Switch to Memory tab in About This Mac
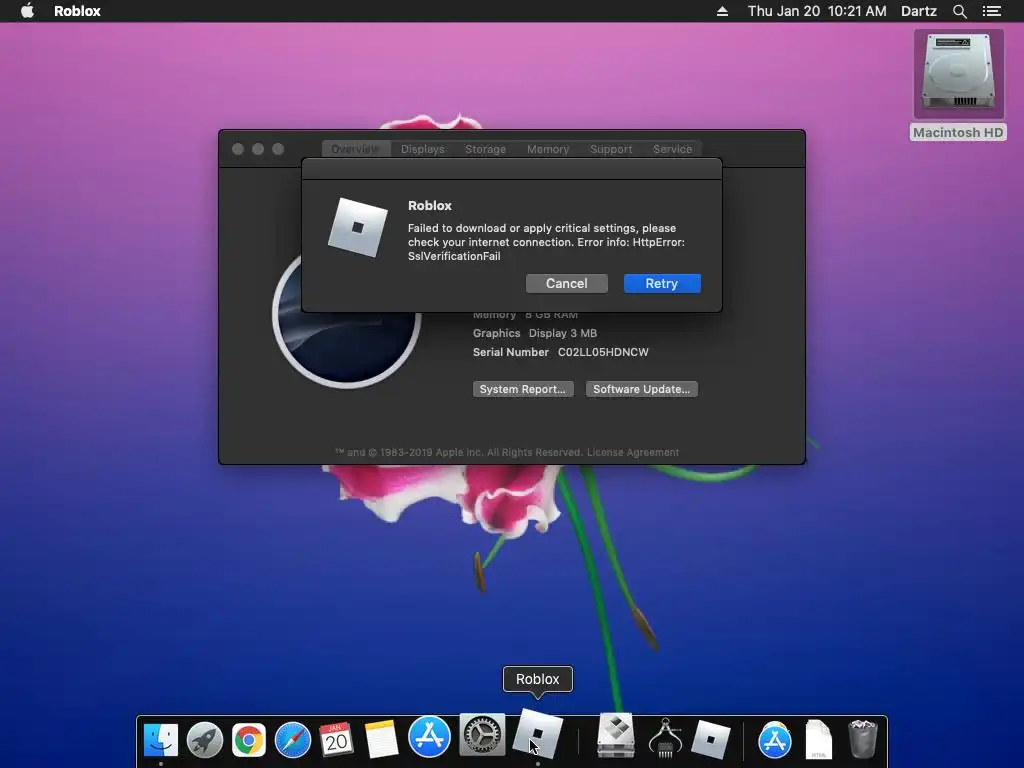Viewport: 1024px width, 768px height. [548, 149]
